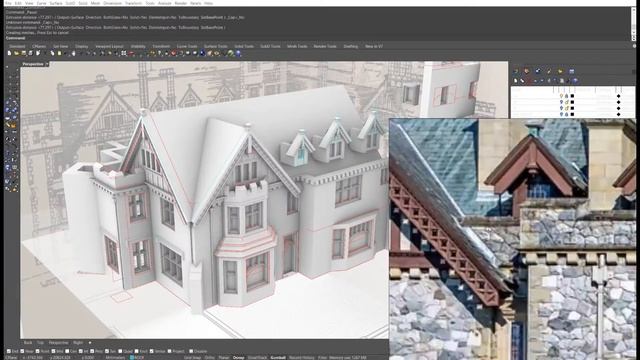Click the first panel tab icon above Layers
Image resolution: width=640 pixels, height=360 pixels.
coord(516,71)
